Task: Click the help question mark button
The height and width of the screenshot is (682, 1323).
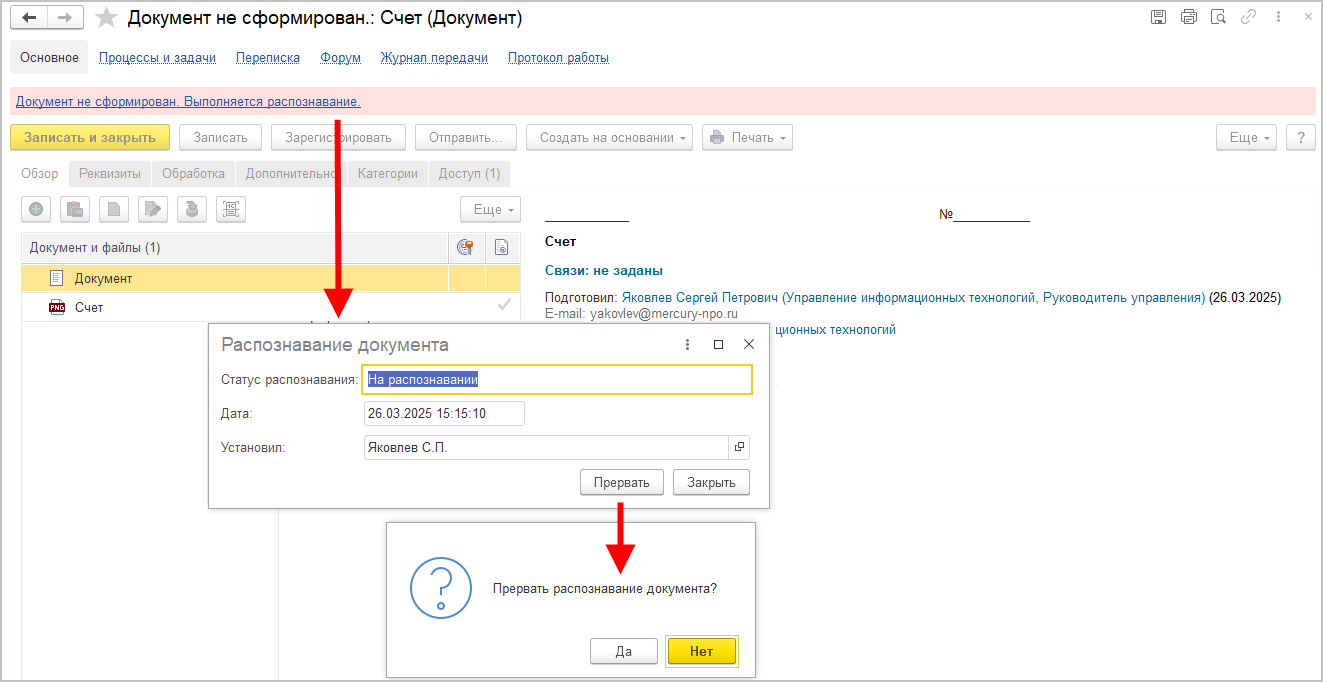Action: pos(1300,137)
